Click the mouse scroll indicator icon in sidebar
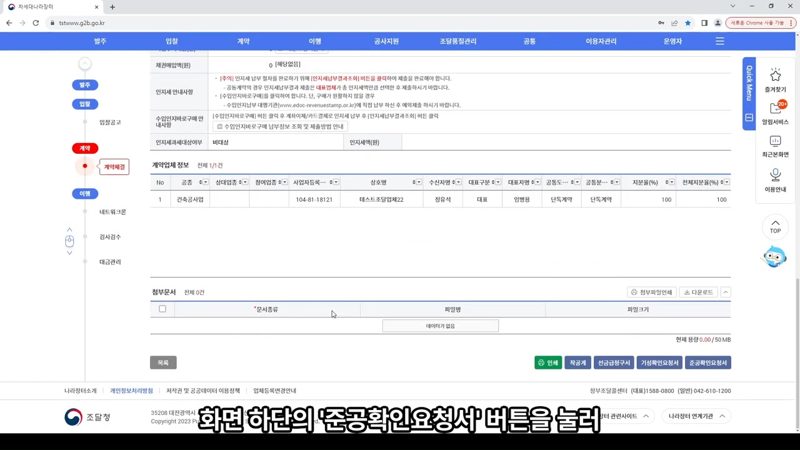The height and width of the screenshot is (450, 800). 69,241
